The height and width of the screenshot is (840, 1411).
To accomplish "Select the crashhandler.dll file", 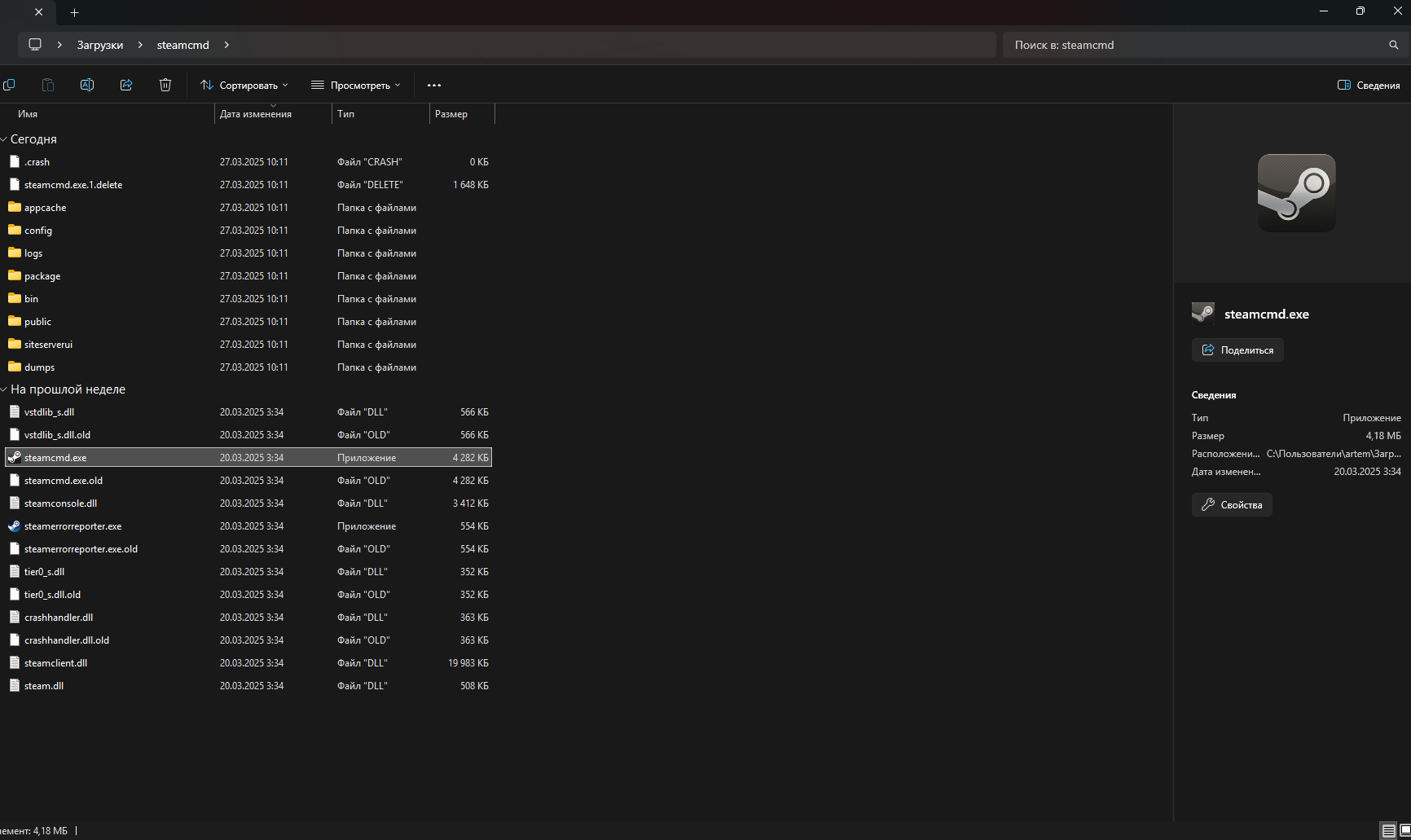I will (x=248, y=617).
